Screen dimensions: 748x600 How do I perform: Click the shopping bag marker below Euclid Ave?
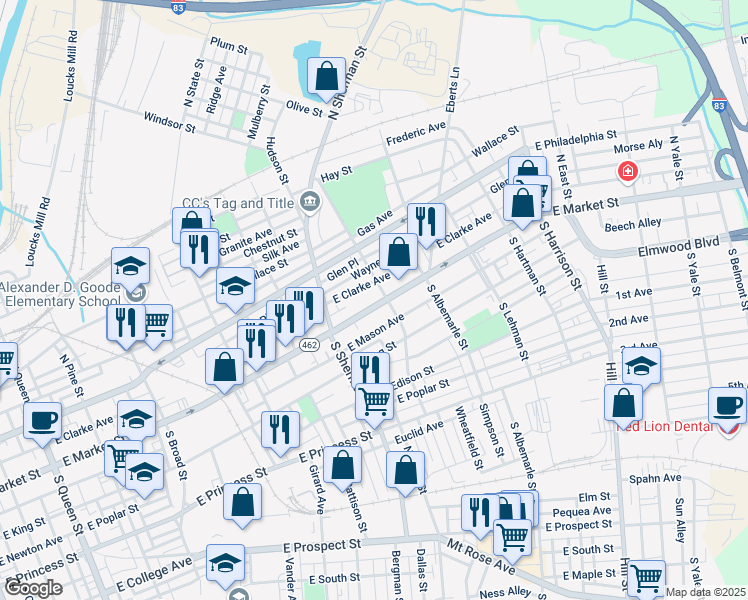pos(405,470)
